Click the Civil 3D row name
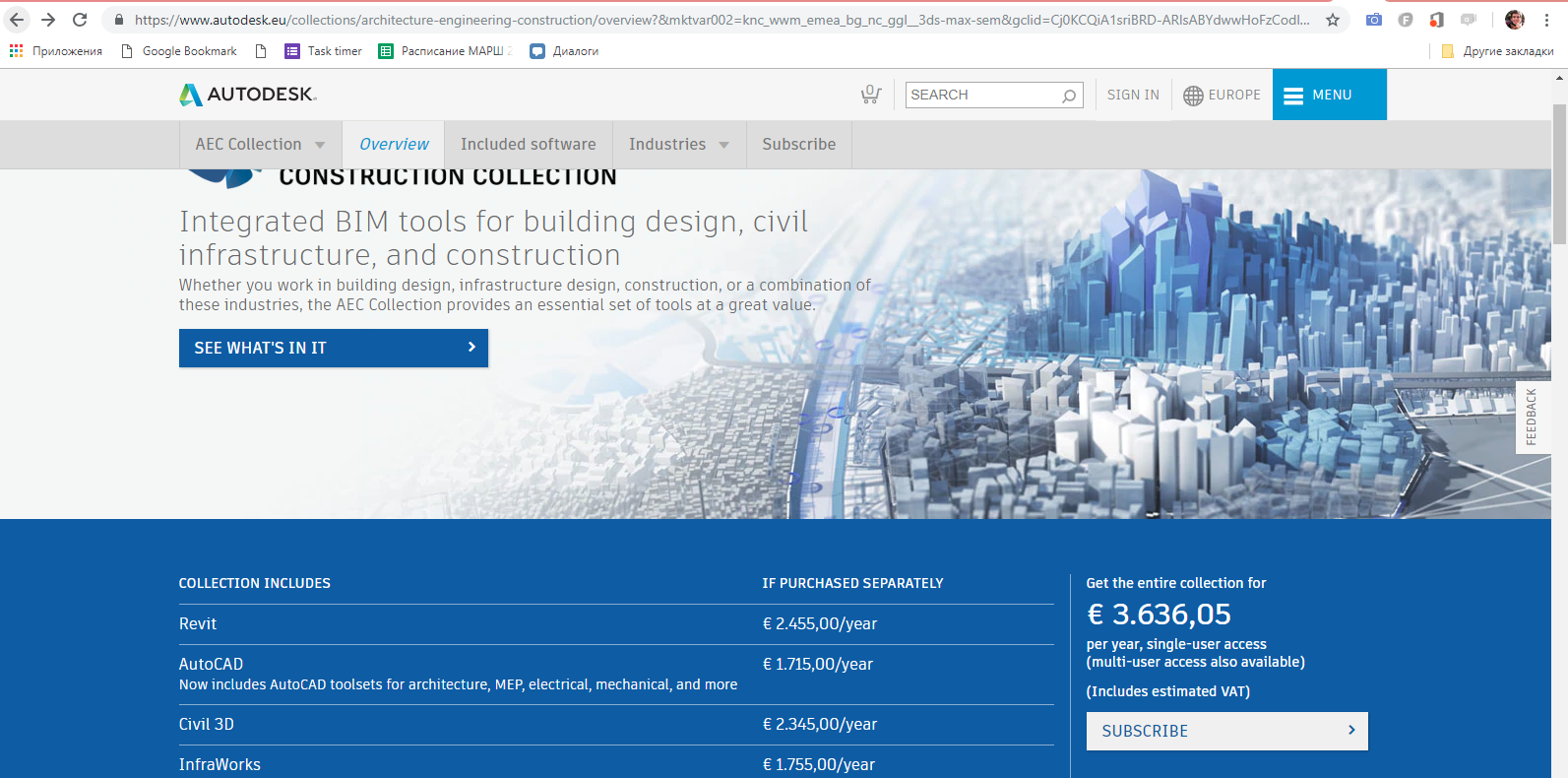 click(x=207, y=724)
